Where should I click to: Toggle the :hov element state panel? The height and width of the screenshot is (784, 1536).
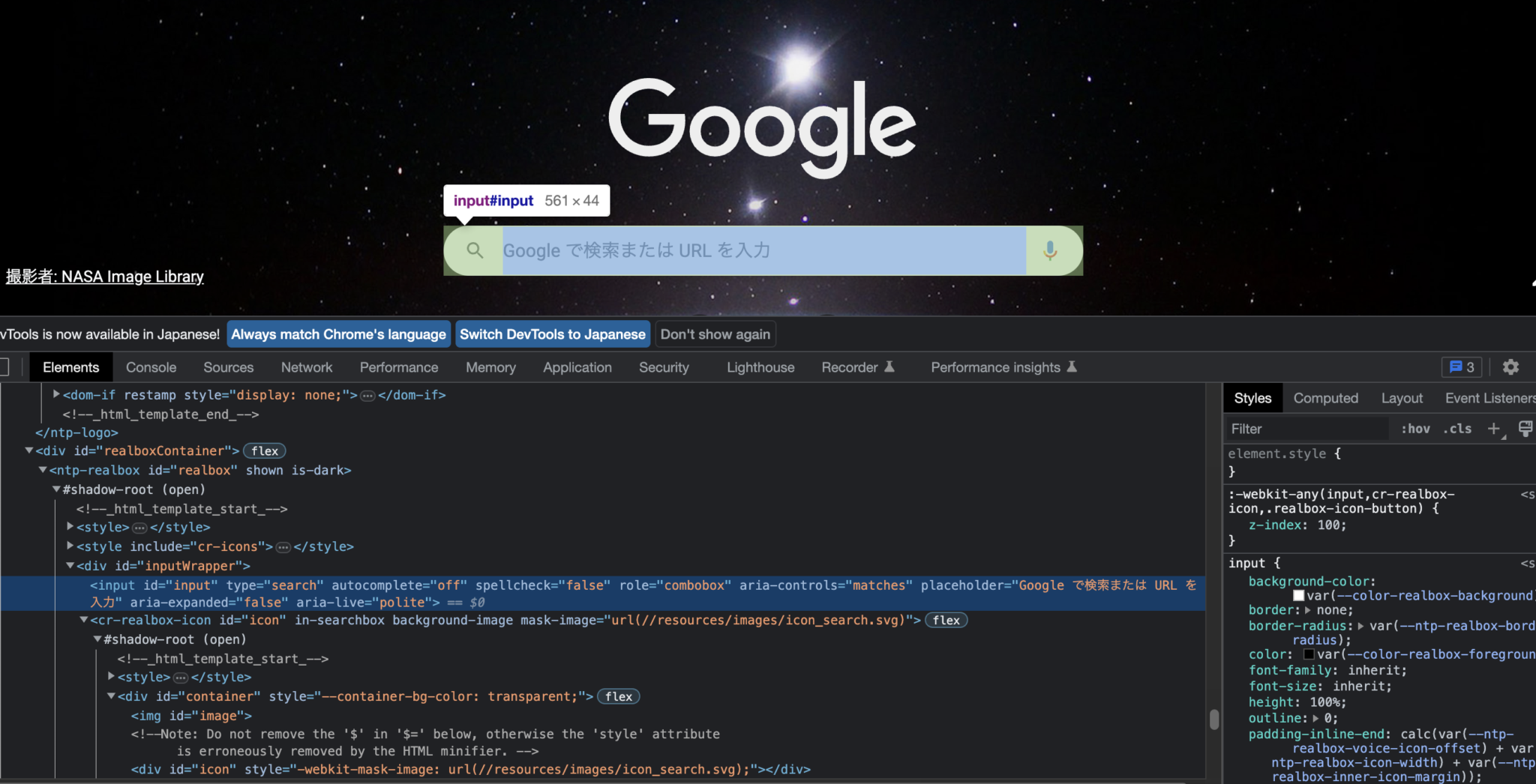1415,429
